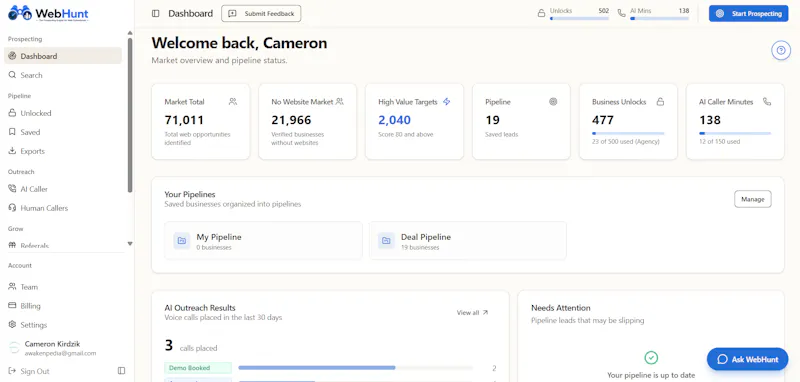Screen dimensions: 800x382
Task: Click Sign Out arrow icon
Action: 12,371
